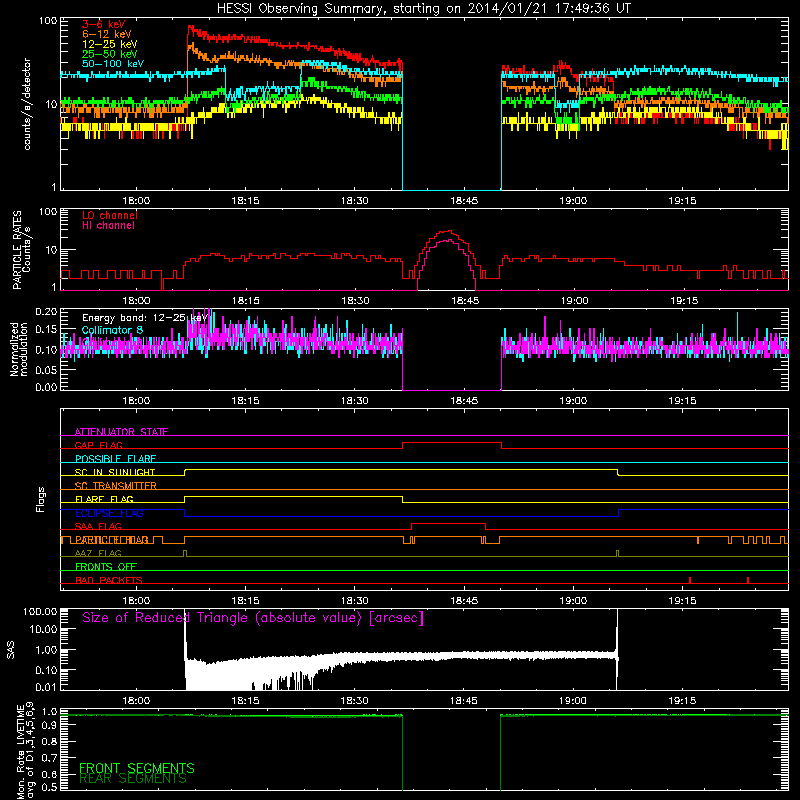The width and height of the screenshot is (800, 800).
Task: Click the POSSIBLE FLARE flag label
Action: 115,459
